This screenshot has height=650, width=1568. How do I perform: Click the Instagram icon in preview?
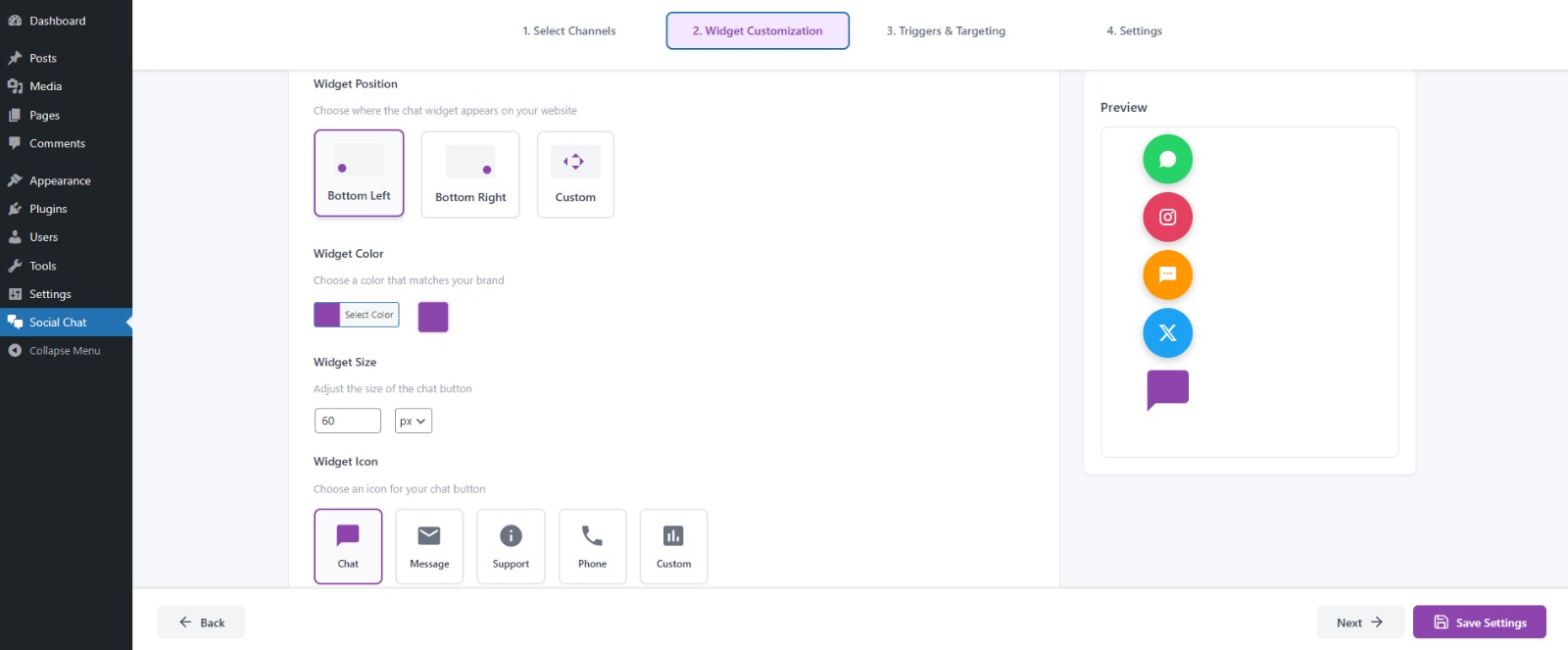1167,217
